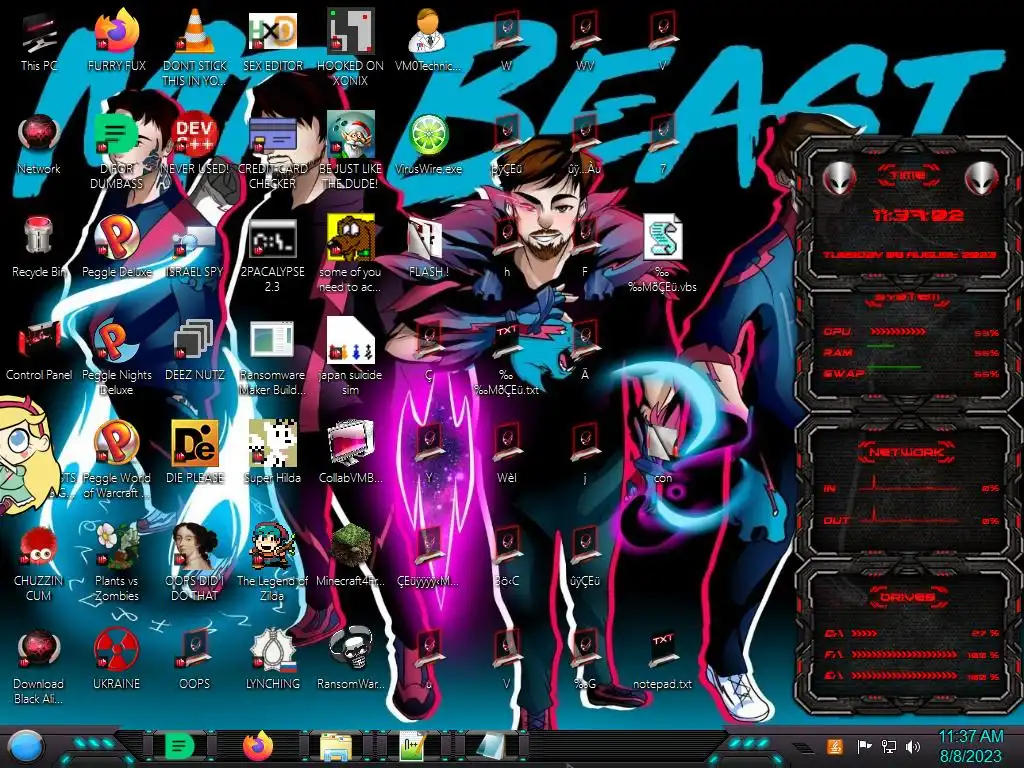Open the notepad.txt file
Image resolution: width=1024 pixels, height=768 pixels.
pyautogui.click(x=663, y=658)
